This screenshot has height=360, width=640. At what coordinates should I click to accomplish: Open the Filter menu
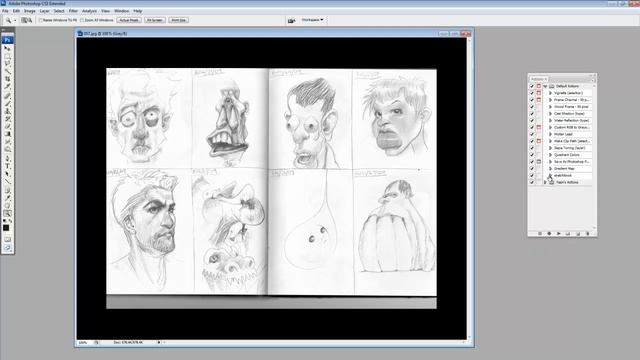pos(73,11)
